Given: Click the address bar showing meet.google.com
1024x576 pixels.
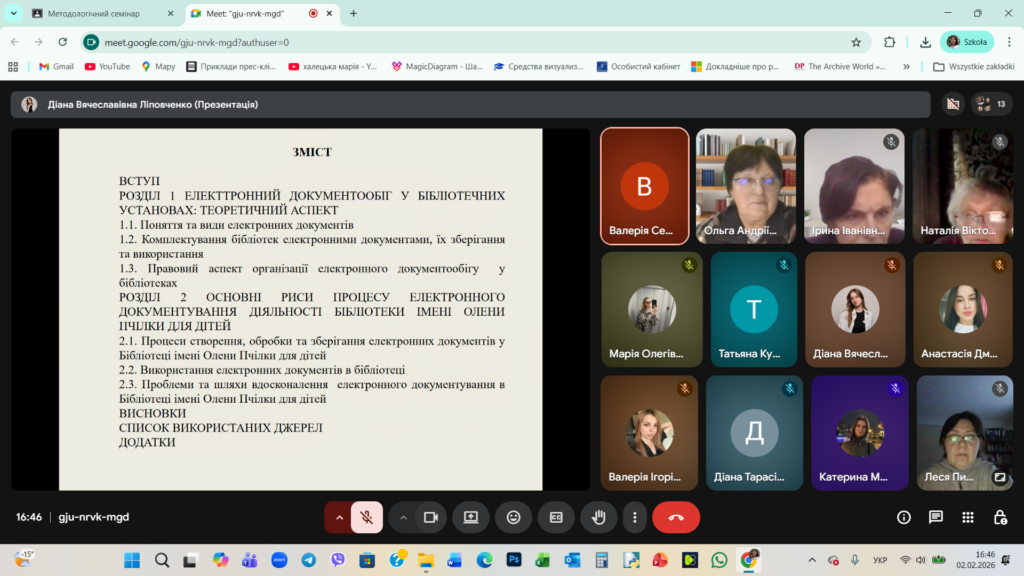Looking at the screenshot, I should [x=450, y=42].
